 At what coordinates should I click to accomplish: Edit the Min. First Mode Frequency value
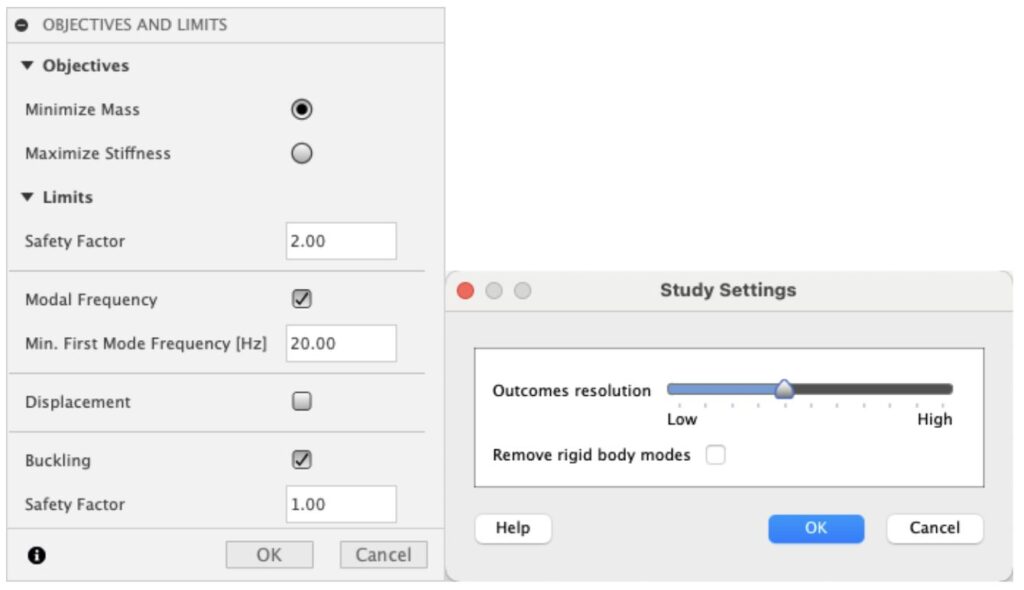pyautogui.click(x=340, y=343)
